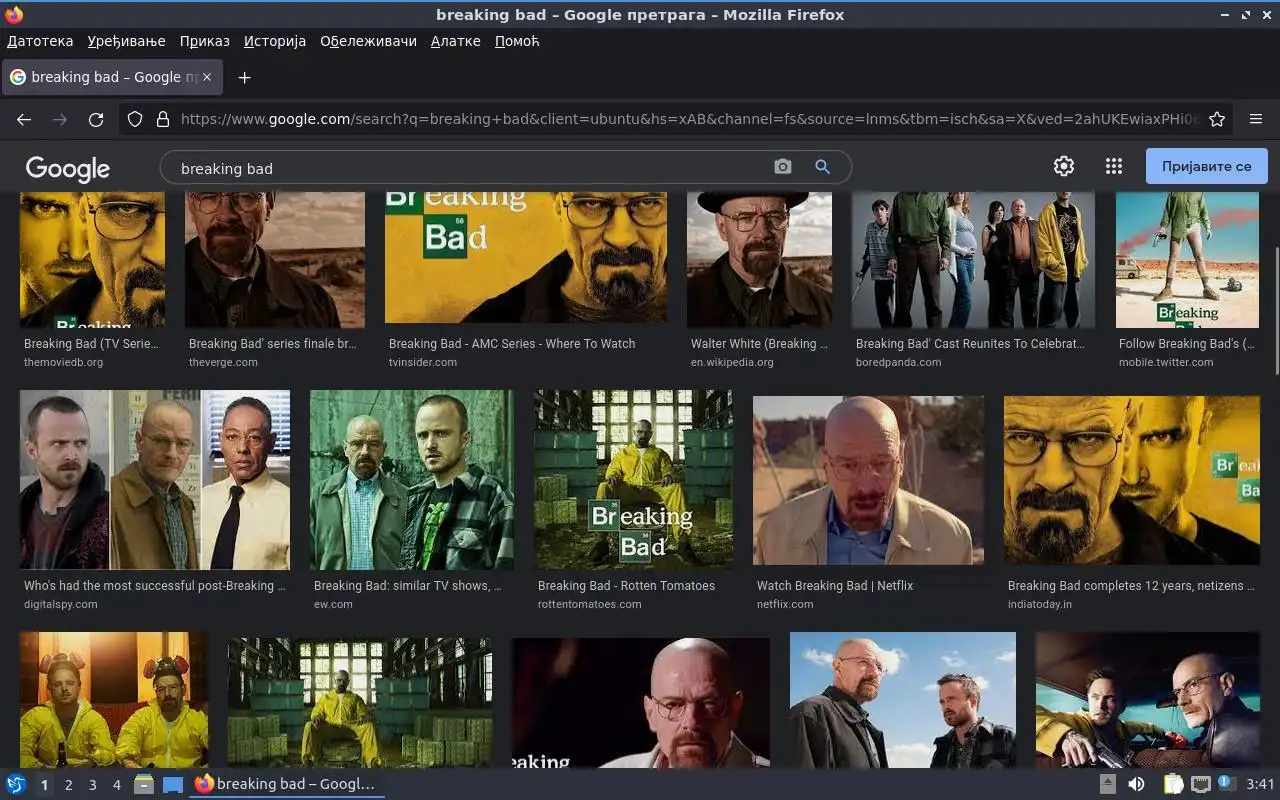Launch the file manager from the taskbar

tap(143, 784)
